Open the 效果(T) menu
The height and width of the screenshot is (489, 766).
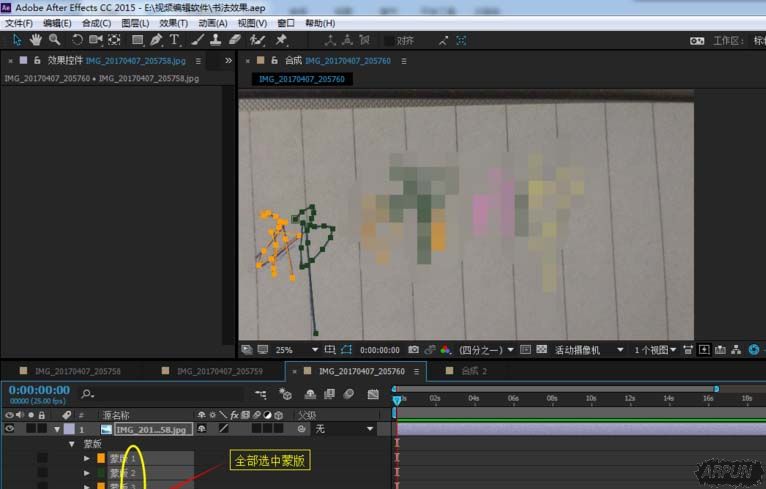pos(173,23)
